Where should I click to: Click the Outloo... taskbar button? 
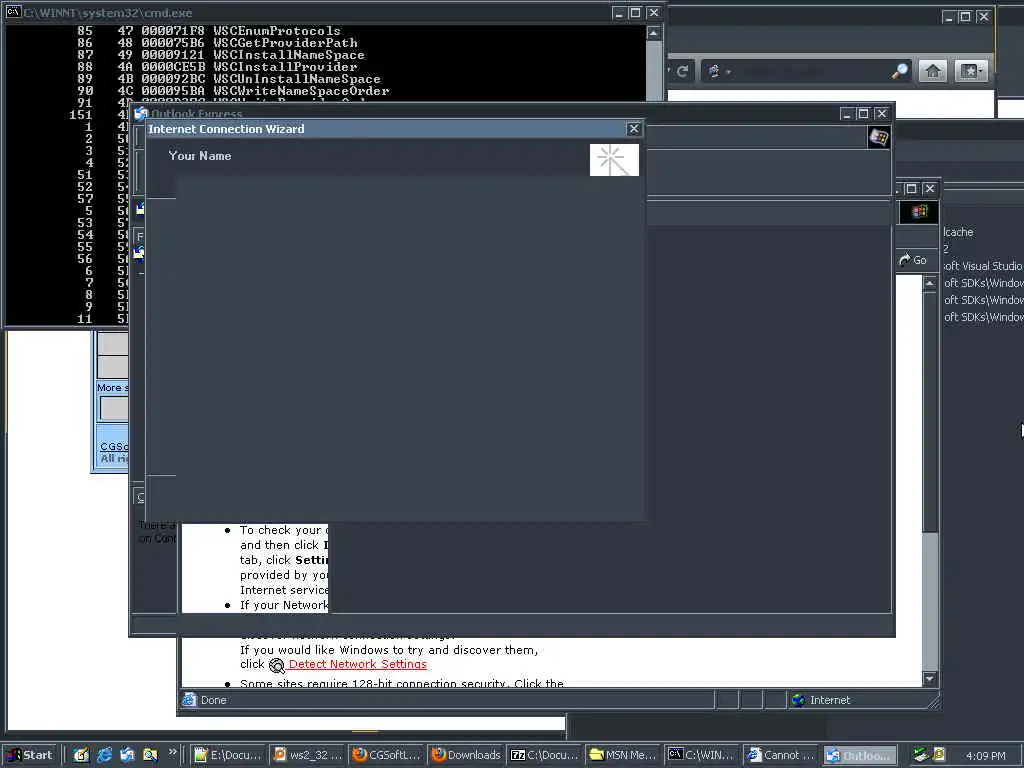tap(859, 755)
